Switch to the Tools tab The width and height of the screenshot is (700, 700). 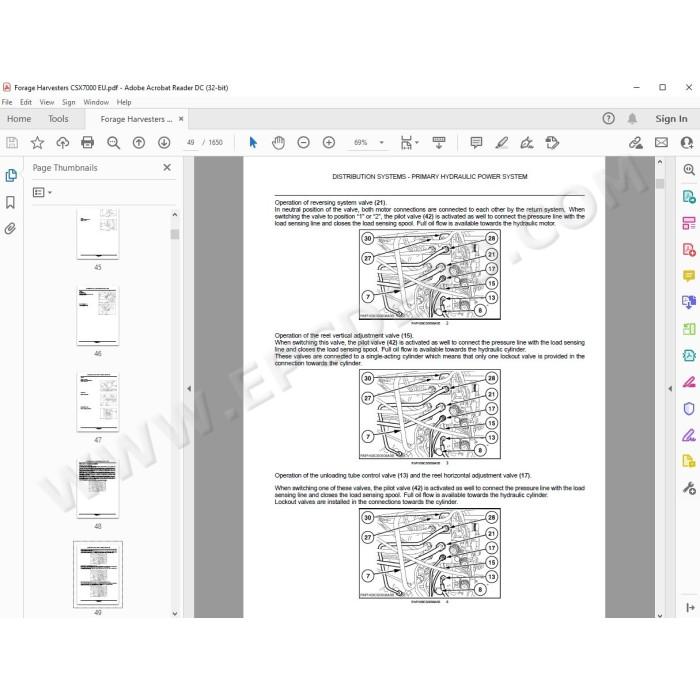point(58,119)
